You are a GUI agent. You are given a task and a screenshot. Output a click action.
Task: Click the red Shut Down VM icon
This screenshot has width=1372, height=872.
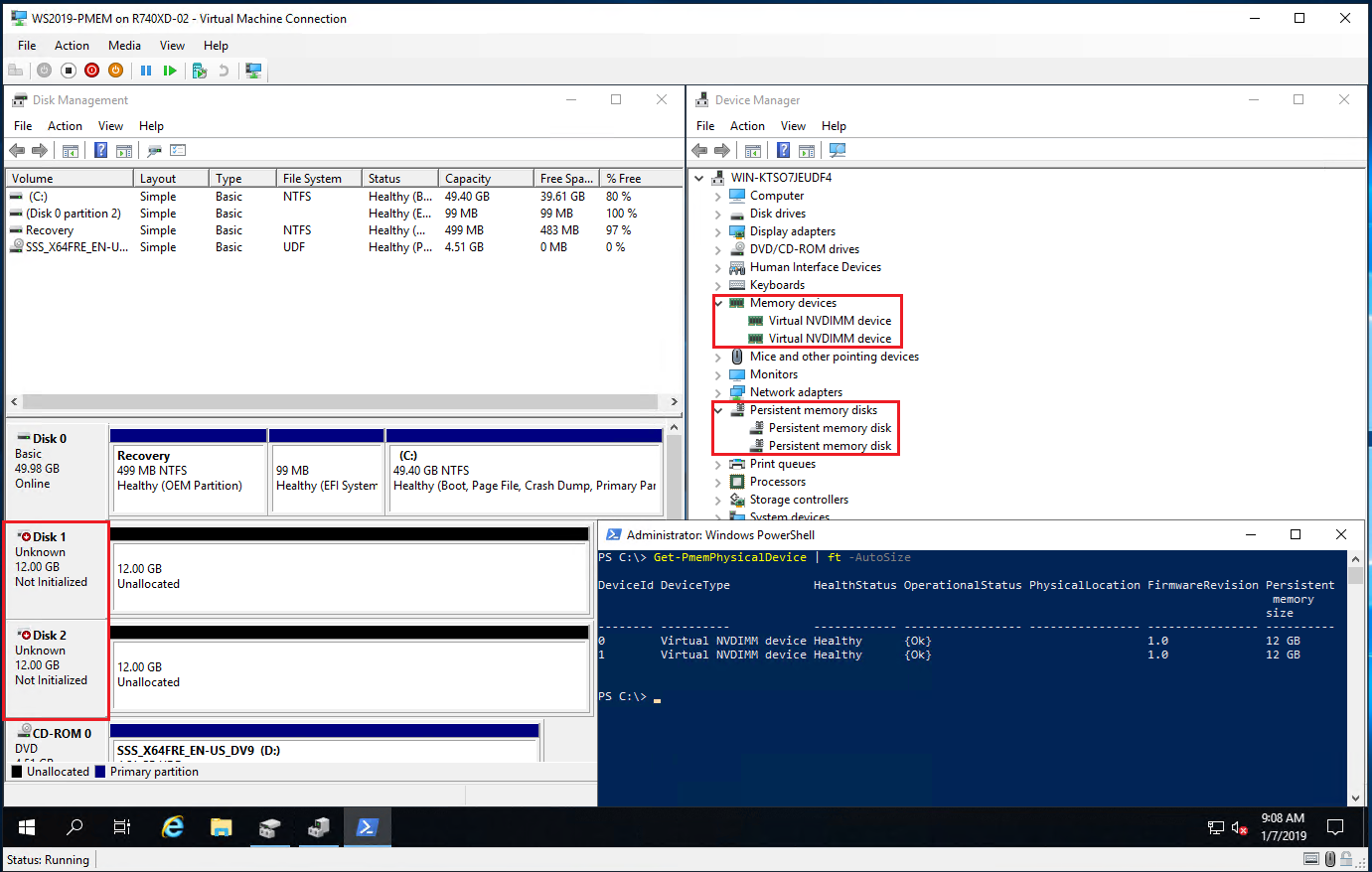point(91,71)
